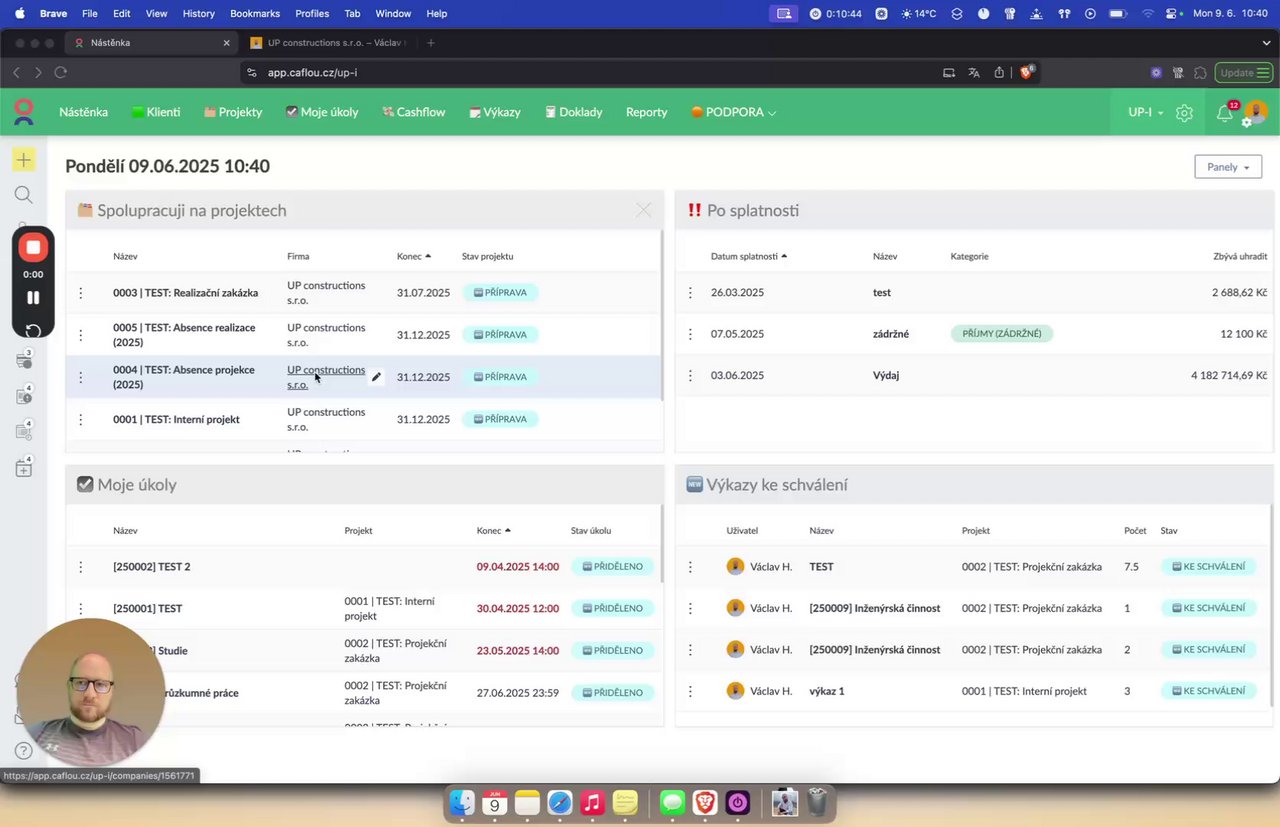Open search via the magnifier sidebar icon
The width and height of the screenshot is (1280, 827).
pyautogui.click(x=23, y=195)
